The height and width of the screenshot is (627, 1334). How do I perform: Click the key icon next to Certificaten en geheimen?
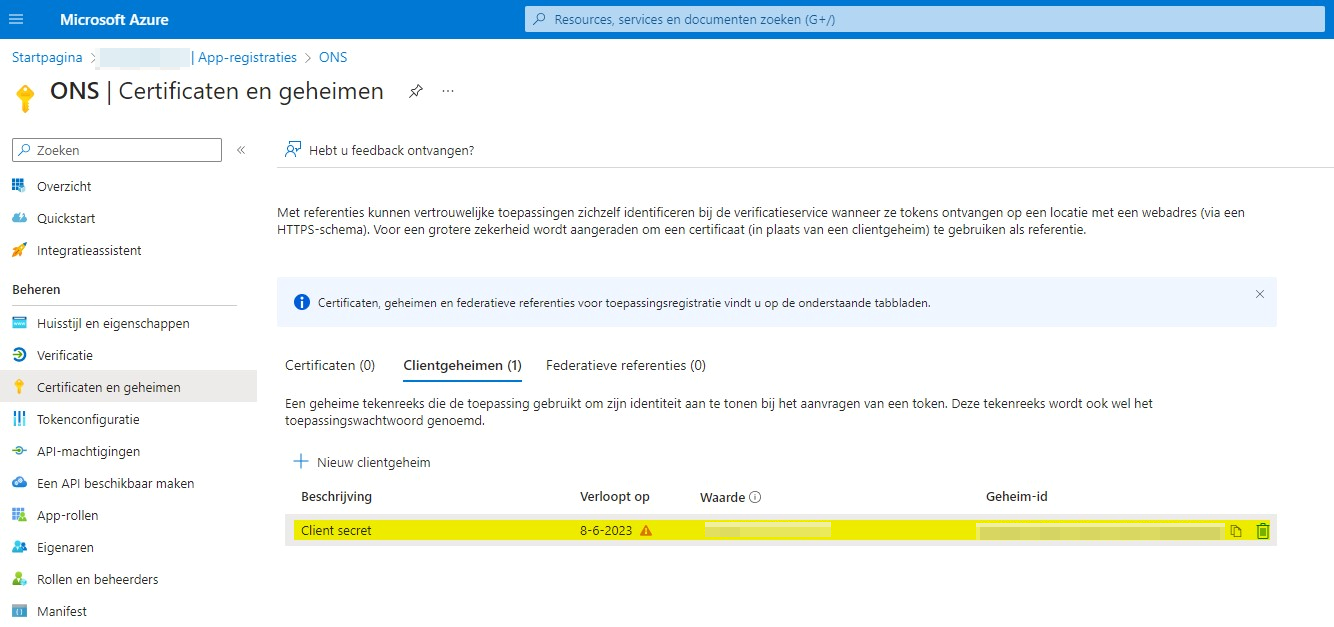click(19, 387)
